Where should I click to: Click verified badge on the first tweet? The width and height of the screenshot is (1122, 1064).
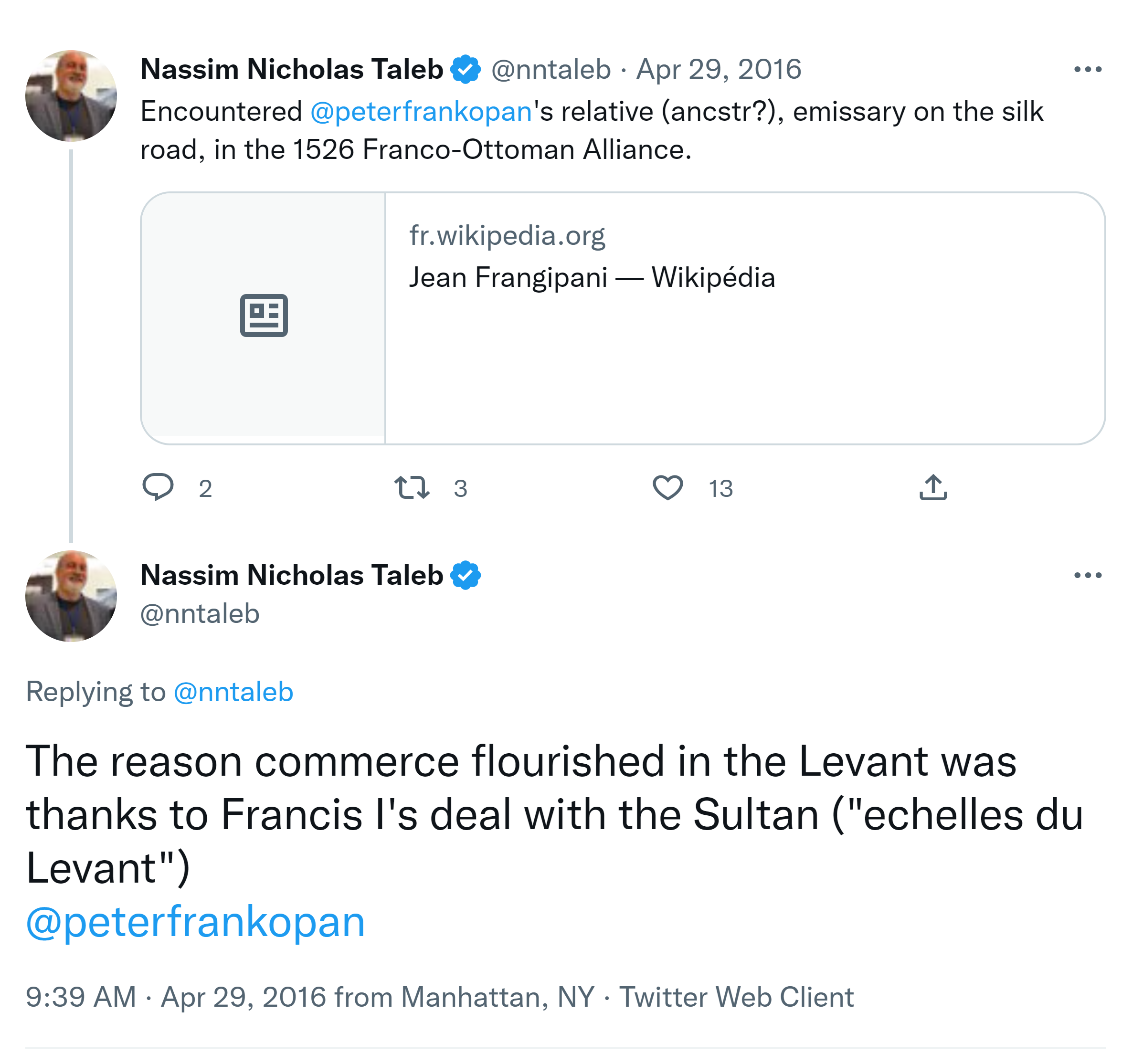pyautogui.click(x=465, y=69)
